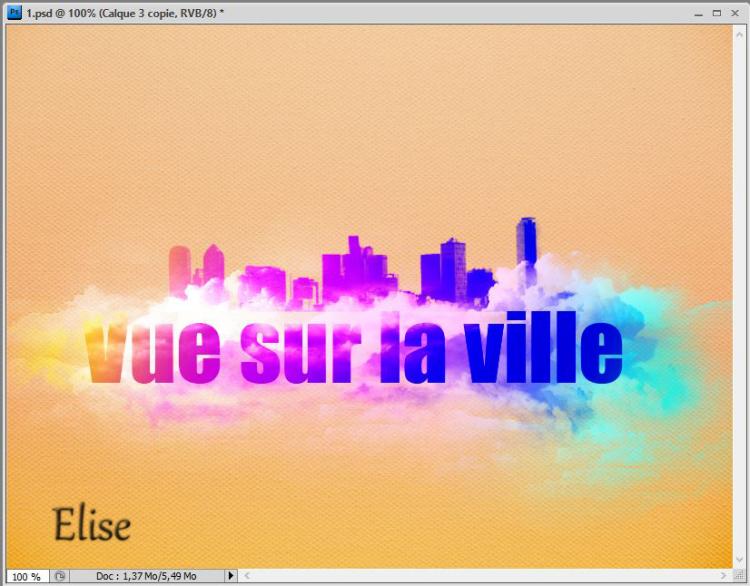Click the vertical scrollbar up arrow
Viewport: 750px width, 586px height.
click(x=739, y=35)
